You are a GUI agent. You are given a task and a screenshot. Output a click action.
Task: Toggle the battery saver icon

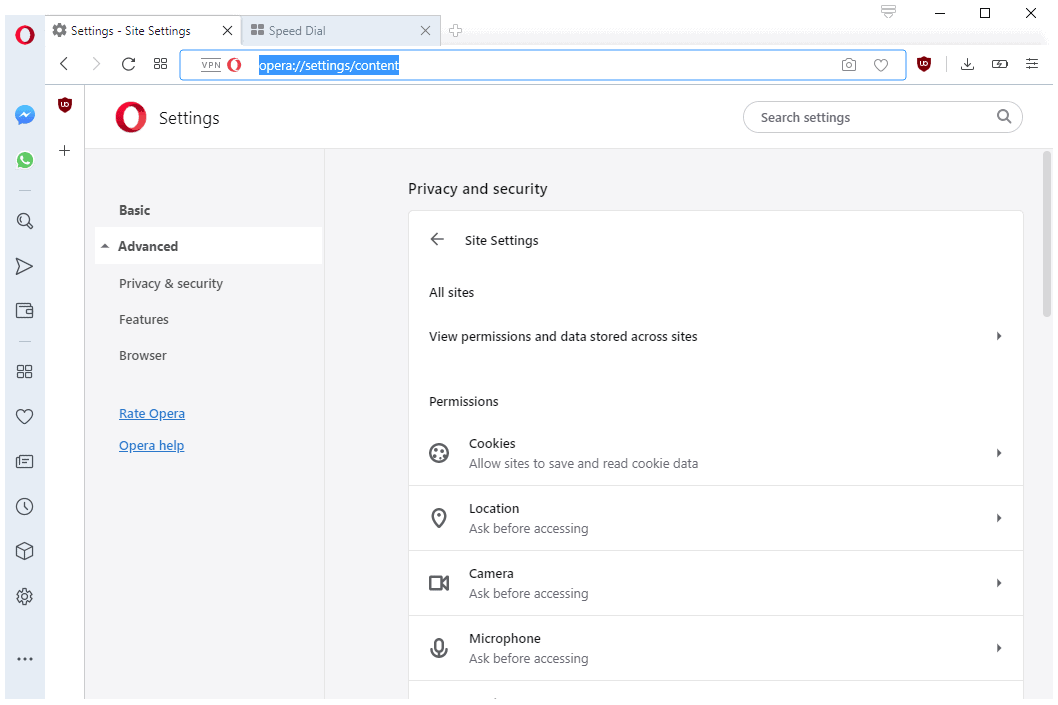point(1000,64)
